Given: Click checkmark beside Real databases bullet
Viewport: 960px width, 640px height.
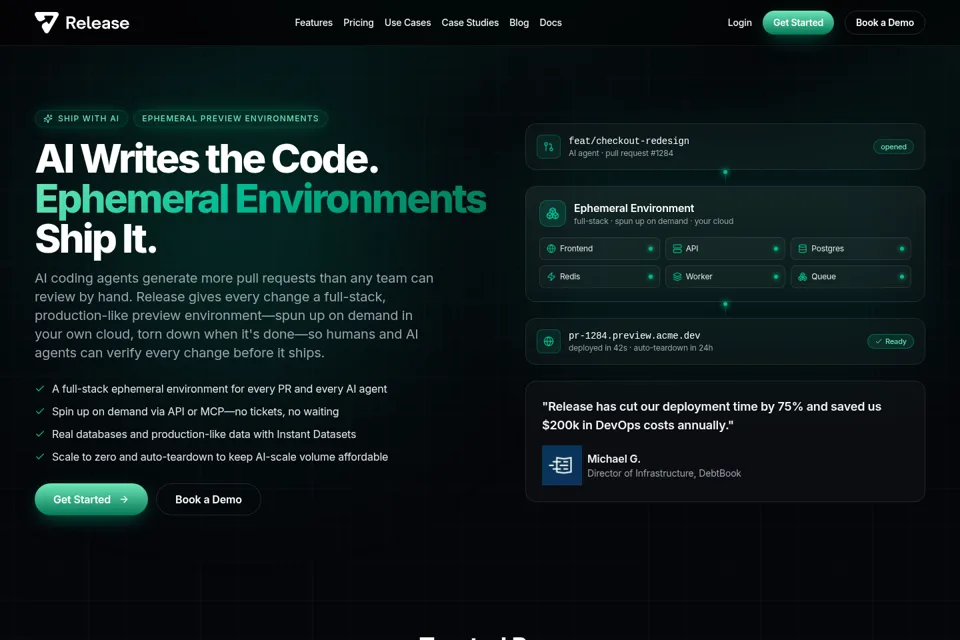Looking at the screenshot, I should tap(40, 434).
